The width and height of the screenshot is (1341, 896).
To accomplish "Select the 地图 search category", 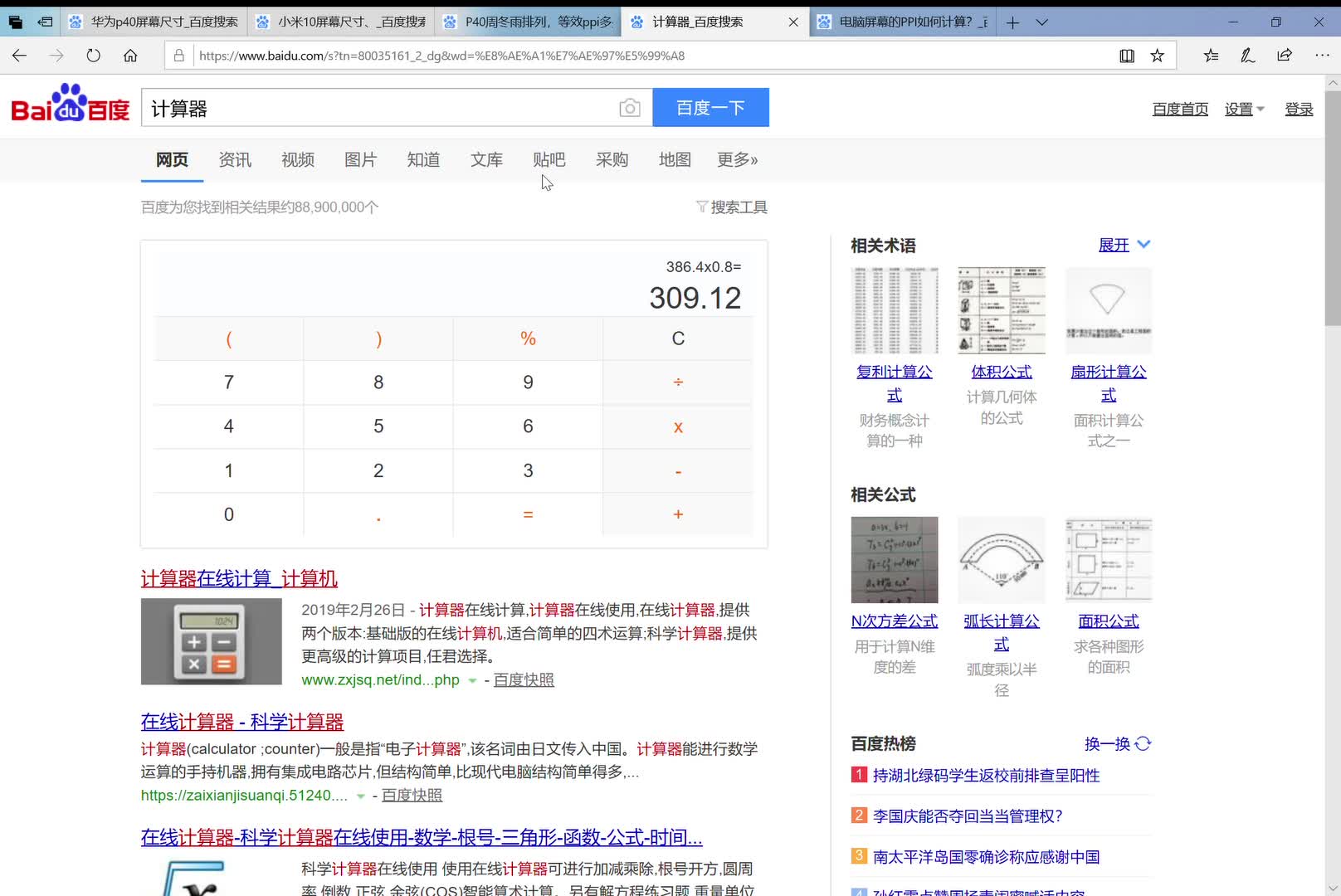I will click(675, 159).
